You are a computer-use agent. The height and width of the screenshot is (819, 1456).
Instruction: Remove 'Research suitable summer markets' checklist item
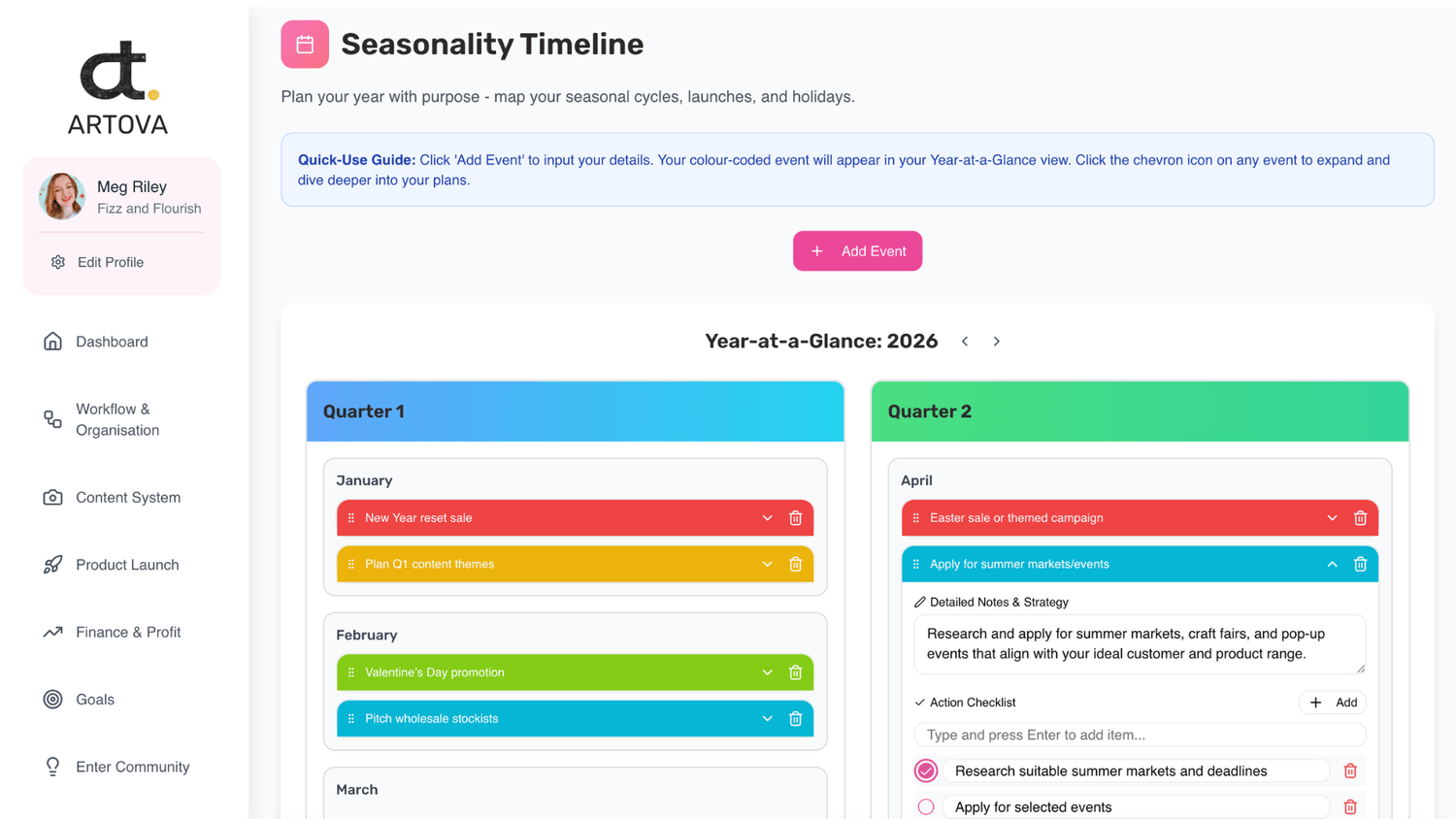(1350, 771)
